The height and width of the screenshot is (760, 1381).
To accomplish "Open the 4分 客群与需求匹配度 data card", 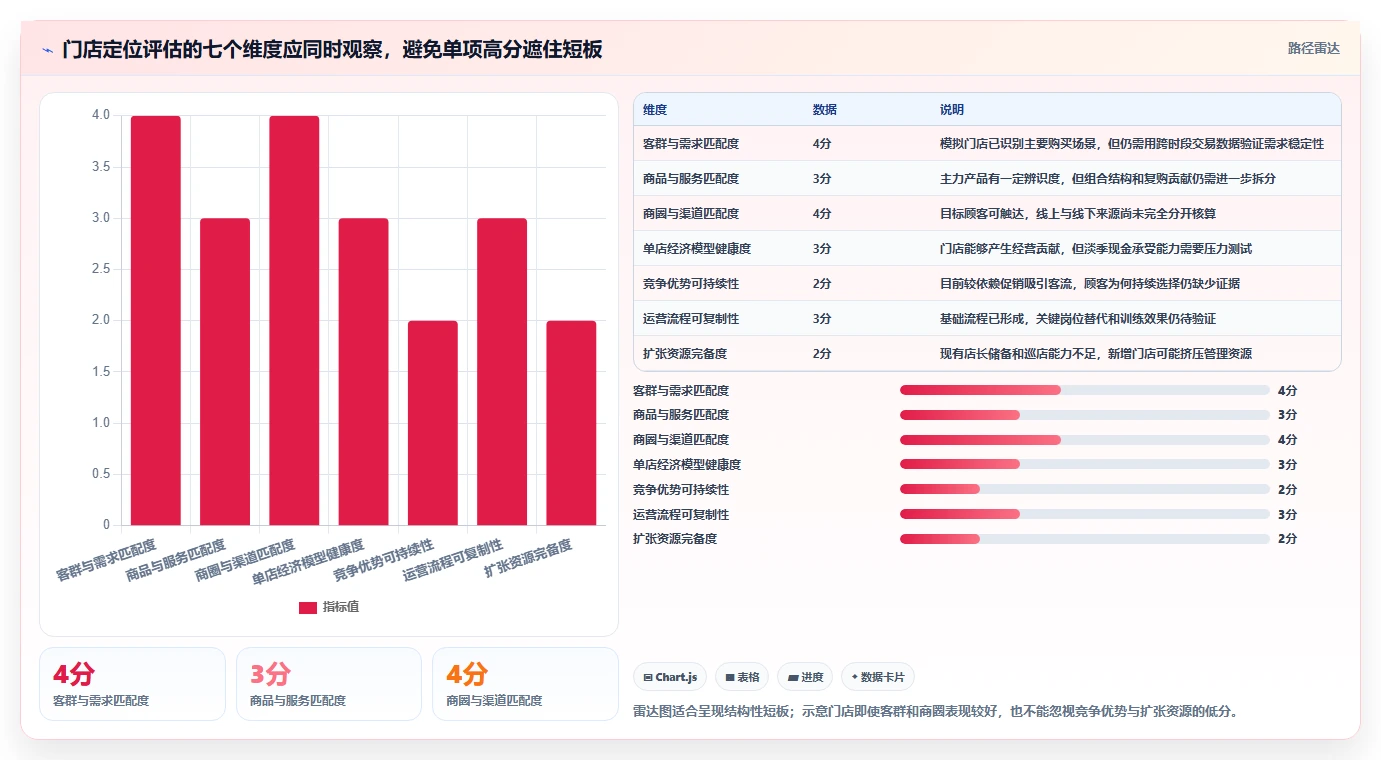I will [132, 684].
